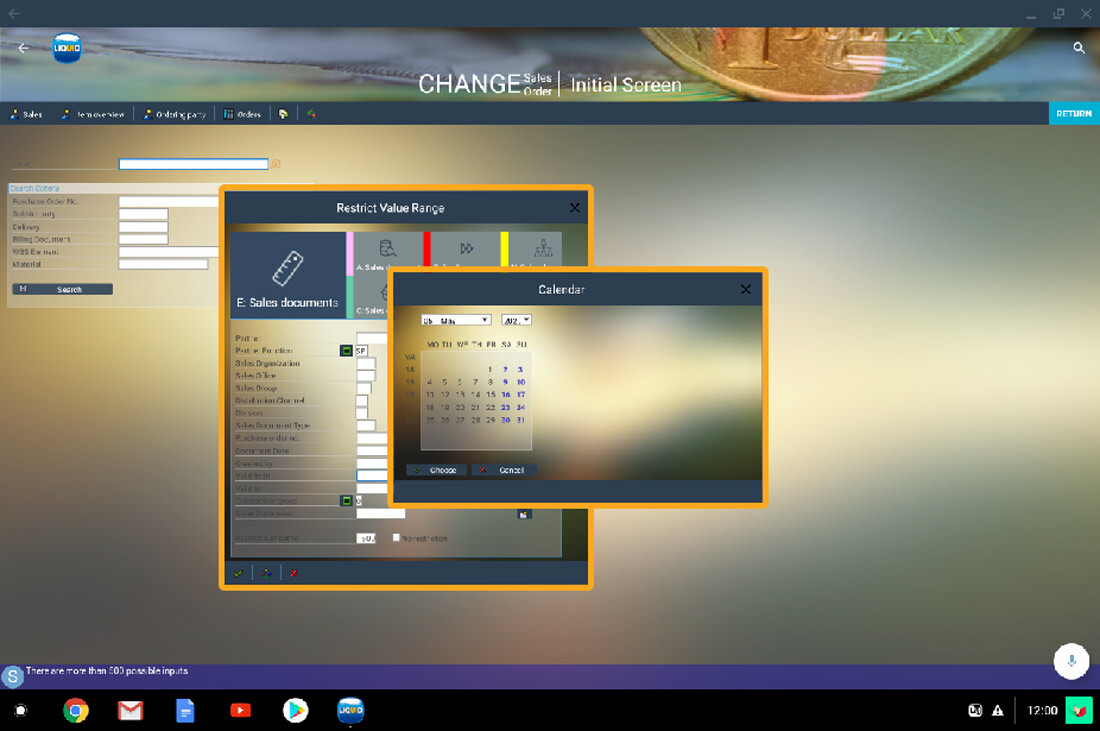This screenshot has height=731, width=1100.
Task: Click the red X cancel icon in dialog footer
Action: click(x=293, y=573)
